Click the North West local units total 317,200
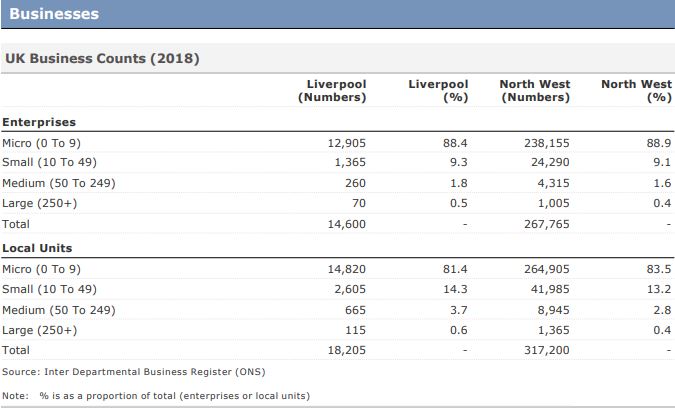The height and width of the screenshot is (419, 675). (x=547, y=351)
